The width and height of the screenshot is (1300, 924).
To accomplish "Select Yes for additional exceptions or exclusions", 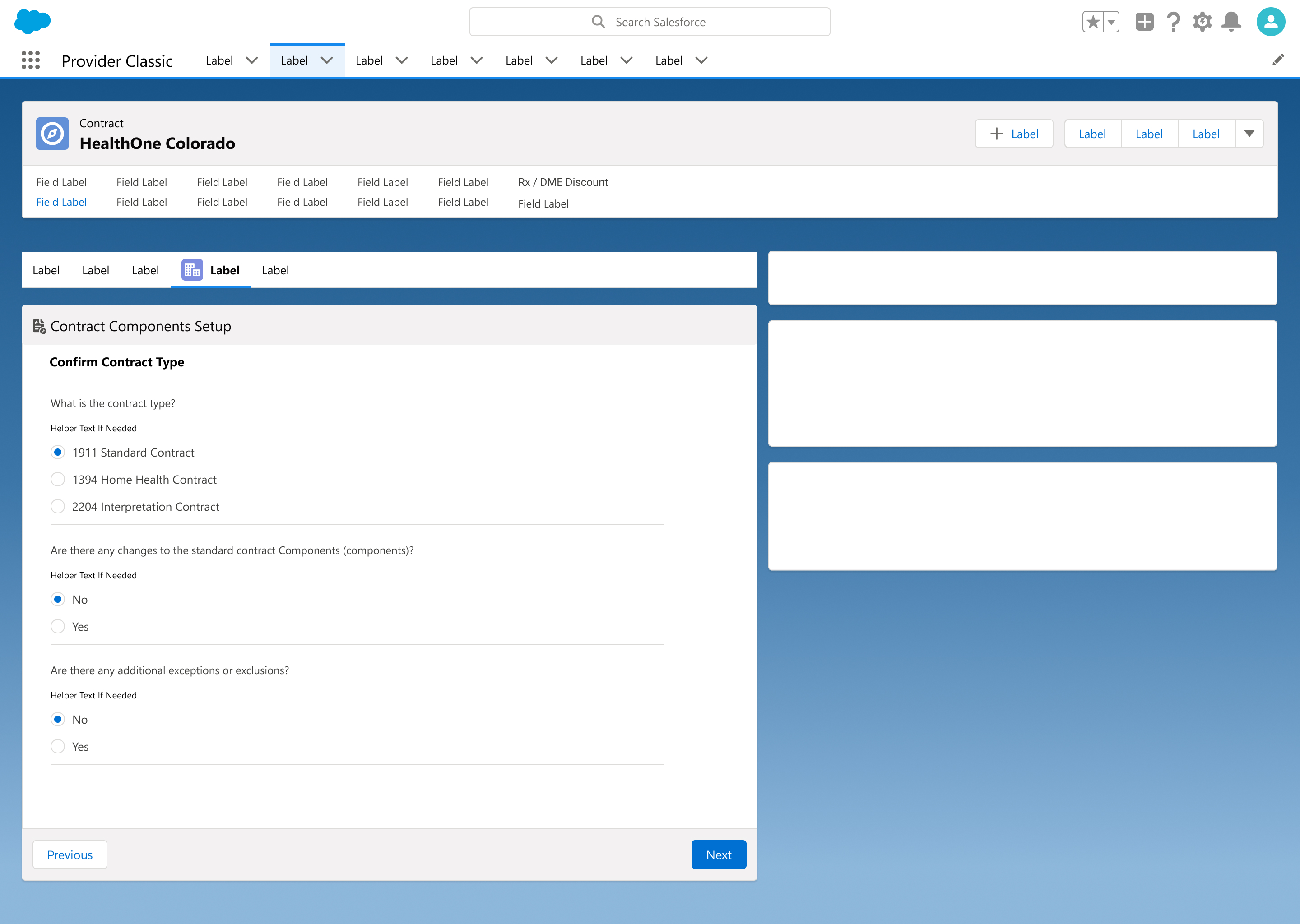I will point(57,746).
